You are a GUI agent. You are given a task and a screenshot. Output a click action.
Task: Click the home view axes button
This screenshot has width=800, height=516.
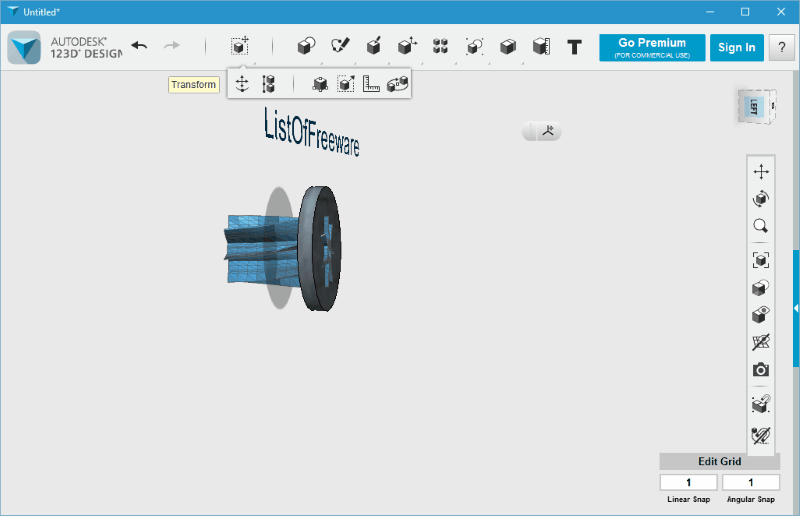click(x=548, y=132)
